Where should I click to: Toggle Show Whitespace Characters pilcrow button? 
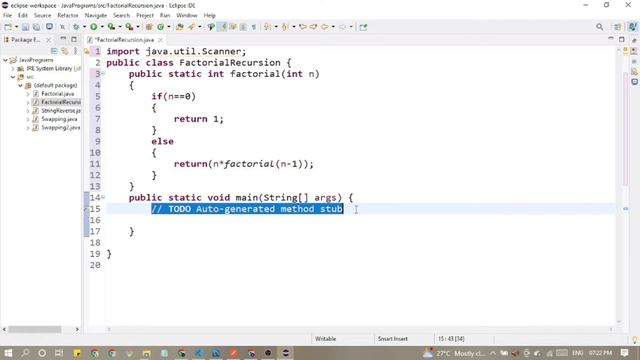coord(253,27)
